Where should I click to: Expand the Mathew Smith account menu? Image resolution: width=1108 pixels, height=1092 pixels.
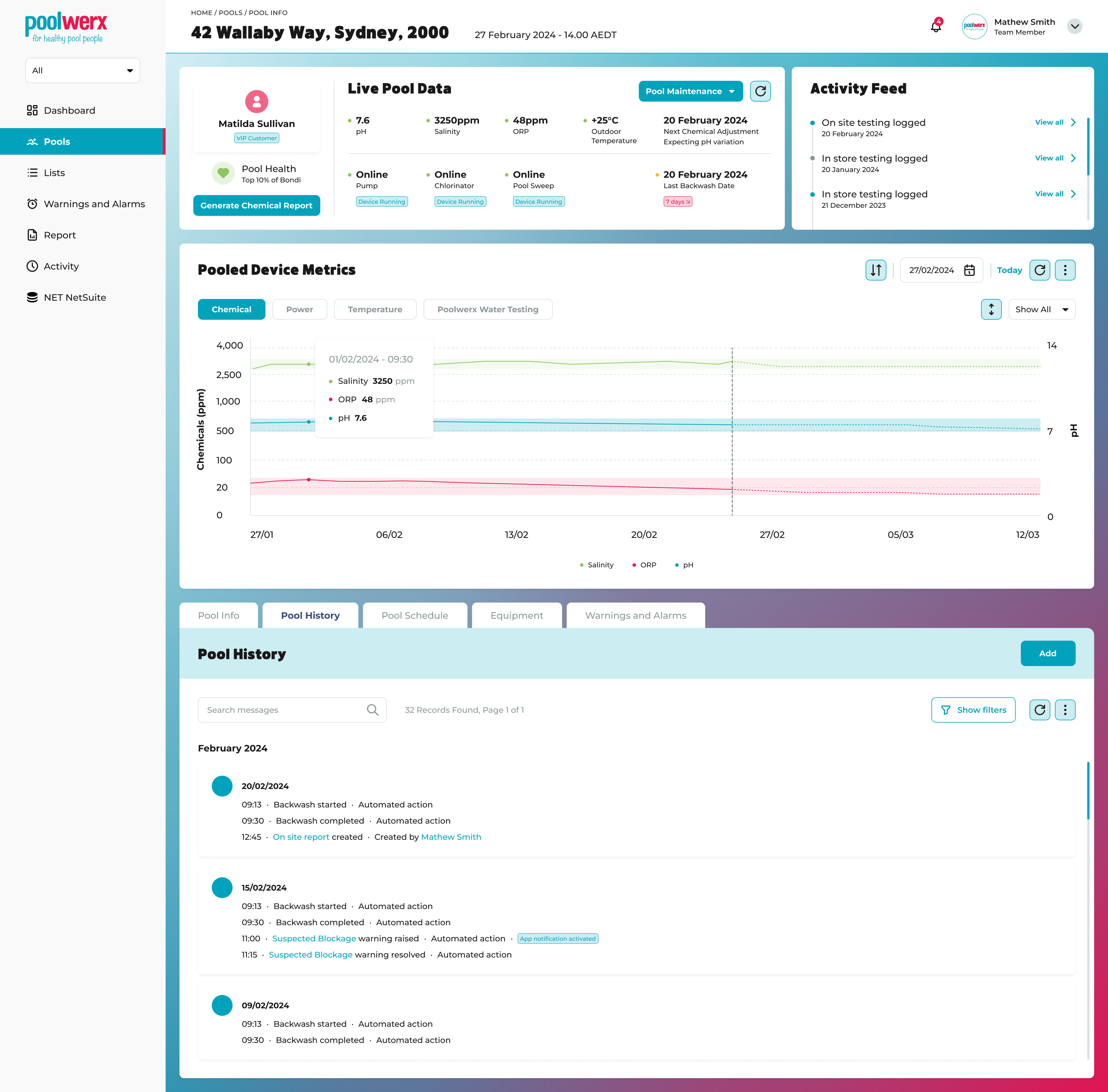coord(1075,26)
